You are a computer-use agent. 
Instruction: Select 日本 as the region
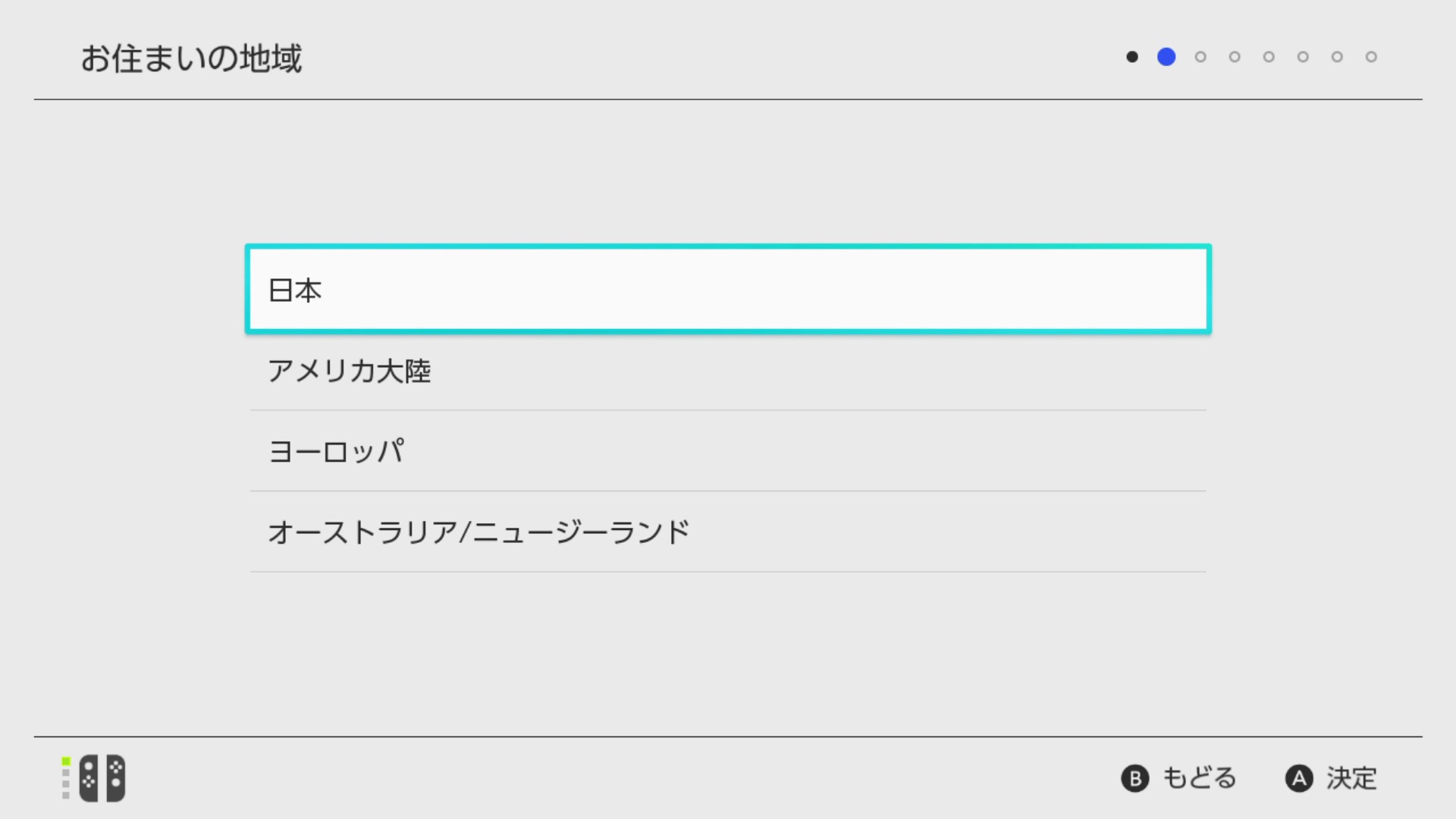click(x=727, y=290)
